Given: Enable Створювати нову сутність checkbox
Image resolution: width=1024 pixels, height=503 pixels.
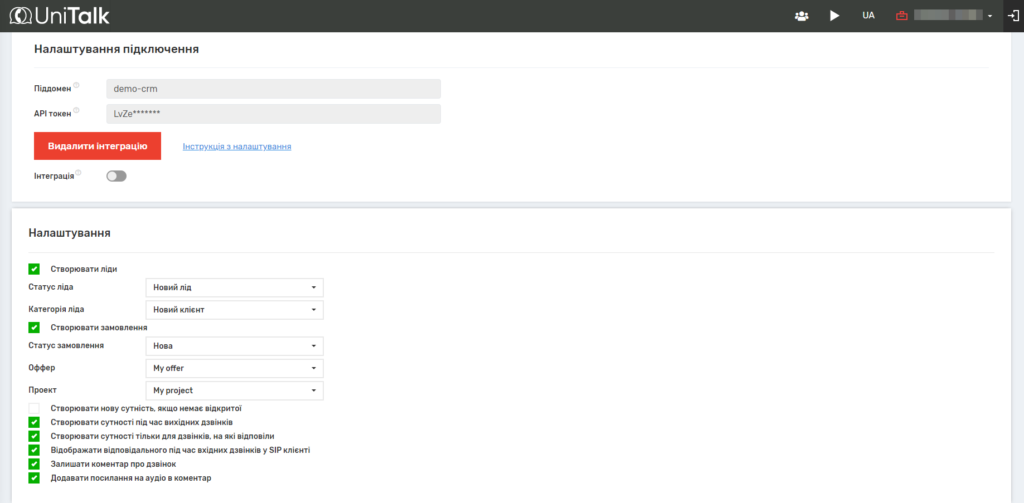Looking at the screenshot, I should point(34,408).
